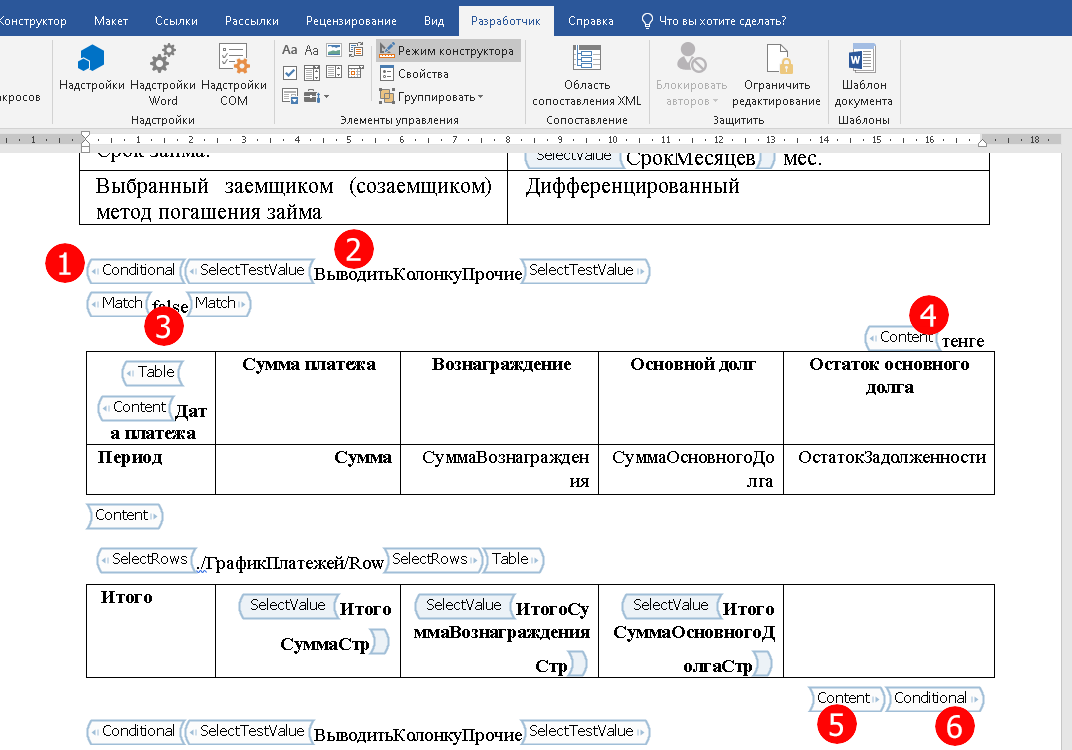
Task: Open the Надстройки add-ins store
Action: [x=92, y=67]
